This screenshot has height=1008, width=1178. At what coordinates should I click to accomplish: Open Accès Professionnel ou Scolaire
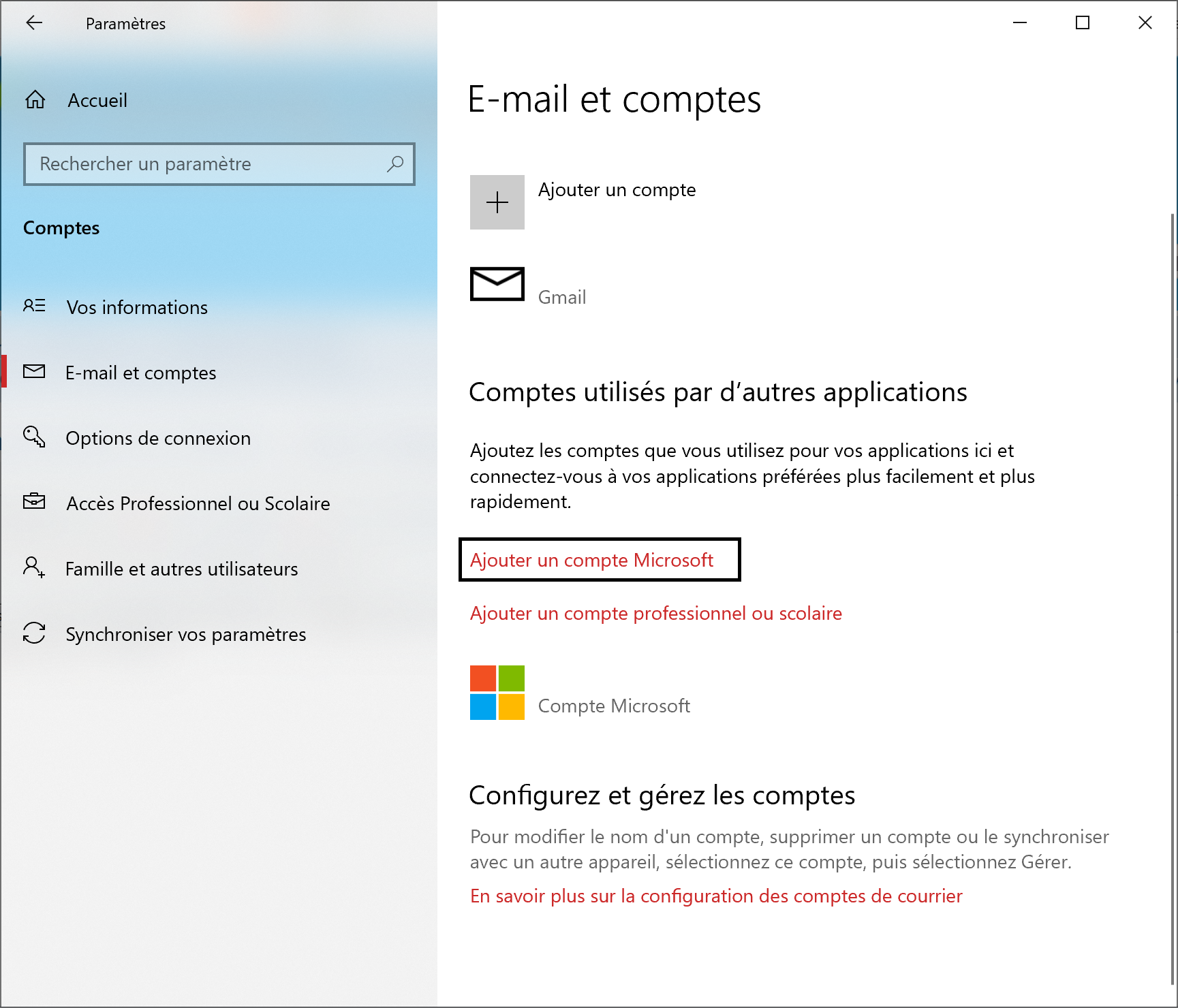point(198,503)
